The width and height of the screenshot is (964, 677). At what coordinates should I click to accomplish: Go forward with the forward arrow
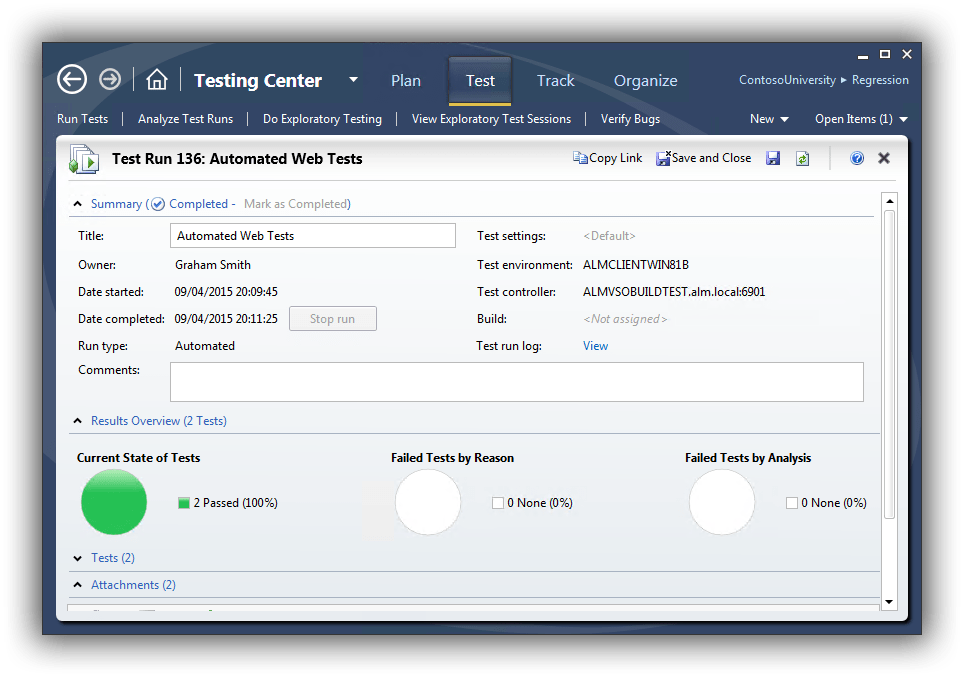tap(111, 79)
